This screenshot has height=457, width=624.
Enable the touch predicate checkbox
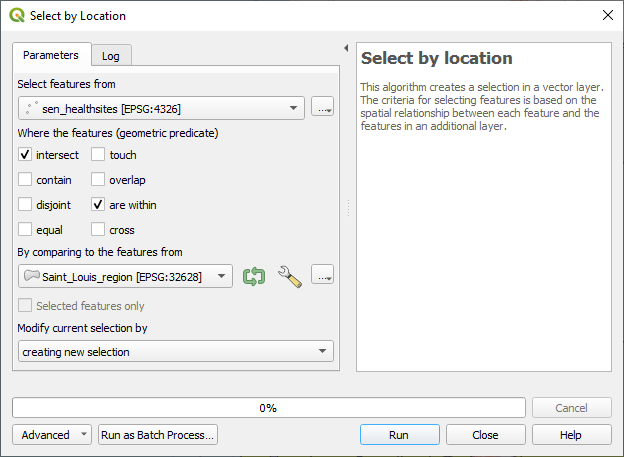point(98,155)
